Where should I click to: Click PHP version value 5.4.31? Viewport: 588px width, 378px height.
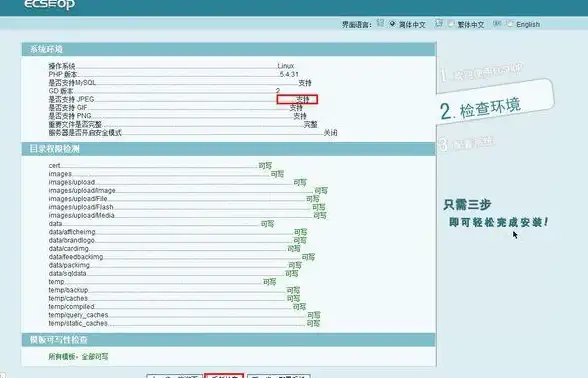(289, 74)
